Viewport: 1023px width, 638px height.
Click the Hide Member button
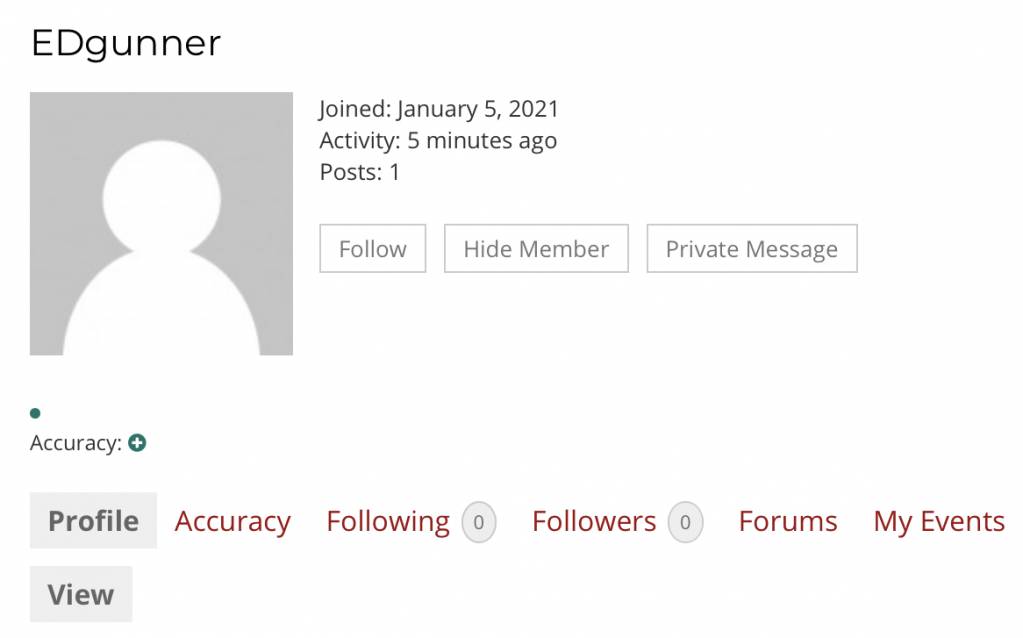[x=536, y=249]
